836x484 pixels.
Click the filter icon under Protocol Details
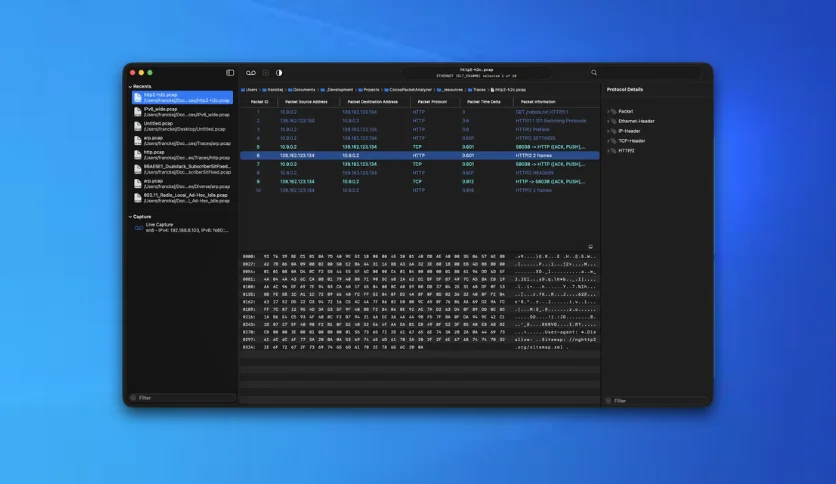tap(608, 400)
